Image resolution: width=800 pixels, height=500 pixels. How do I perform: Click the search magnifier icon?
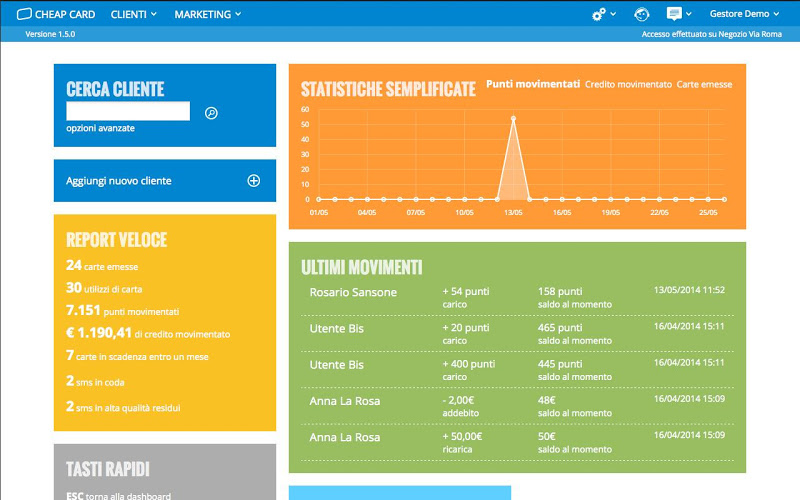point(211,113)
